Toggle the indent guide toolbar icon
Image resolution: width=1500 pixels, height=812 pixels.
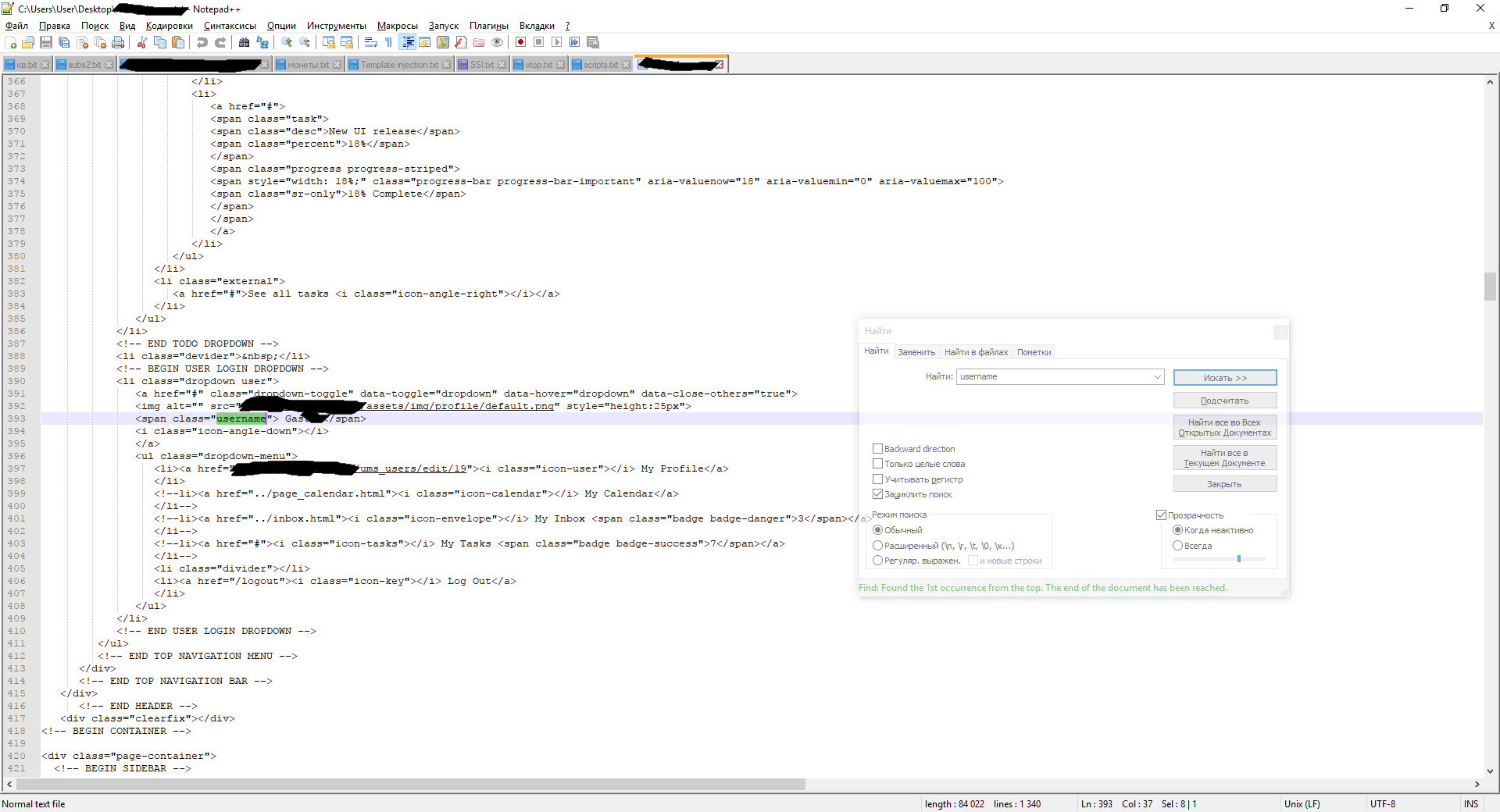(407, 42)
